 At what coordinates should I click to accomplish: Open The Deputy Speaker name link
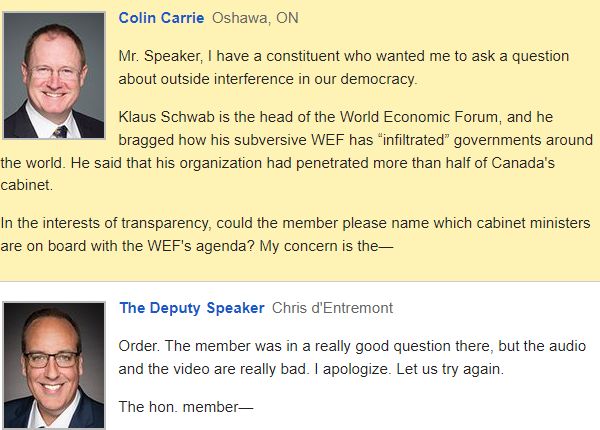(192, 308)
